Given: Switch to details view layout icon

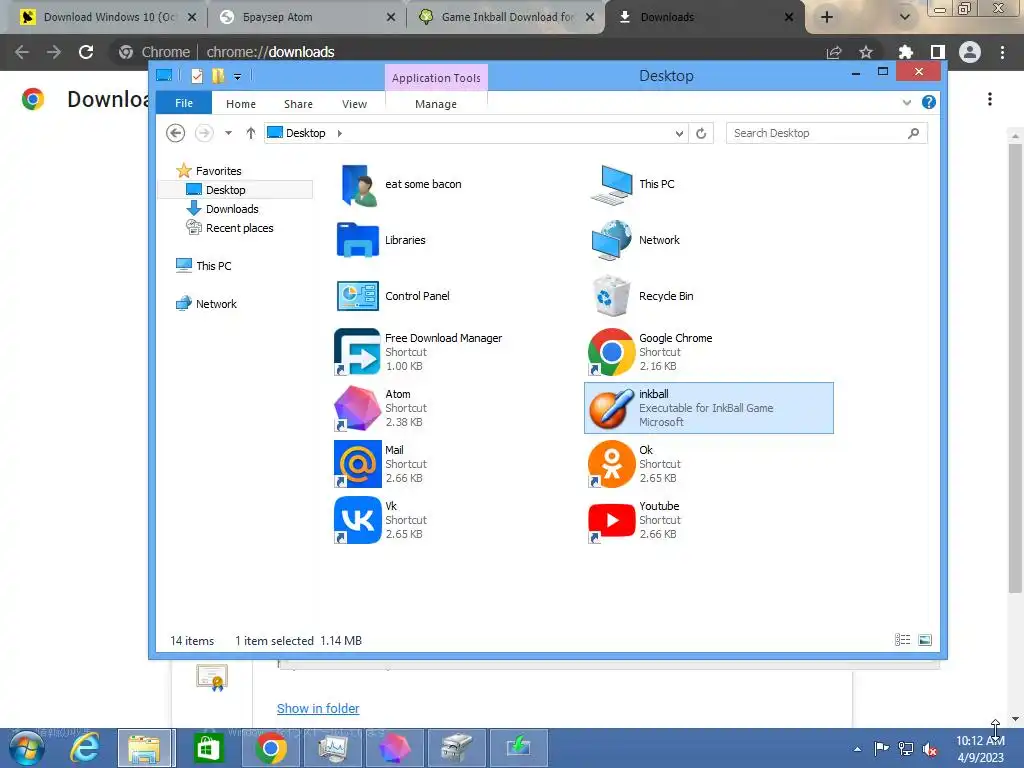Looking at the screenshot, I should [903, 640].
